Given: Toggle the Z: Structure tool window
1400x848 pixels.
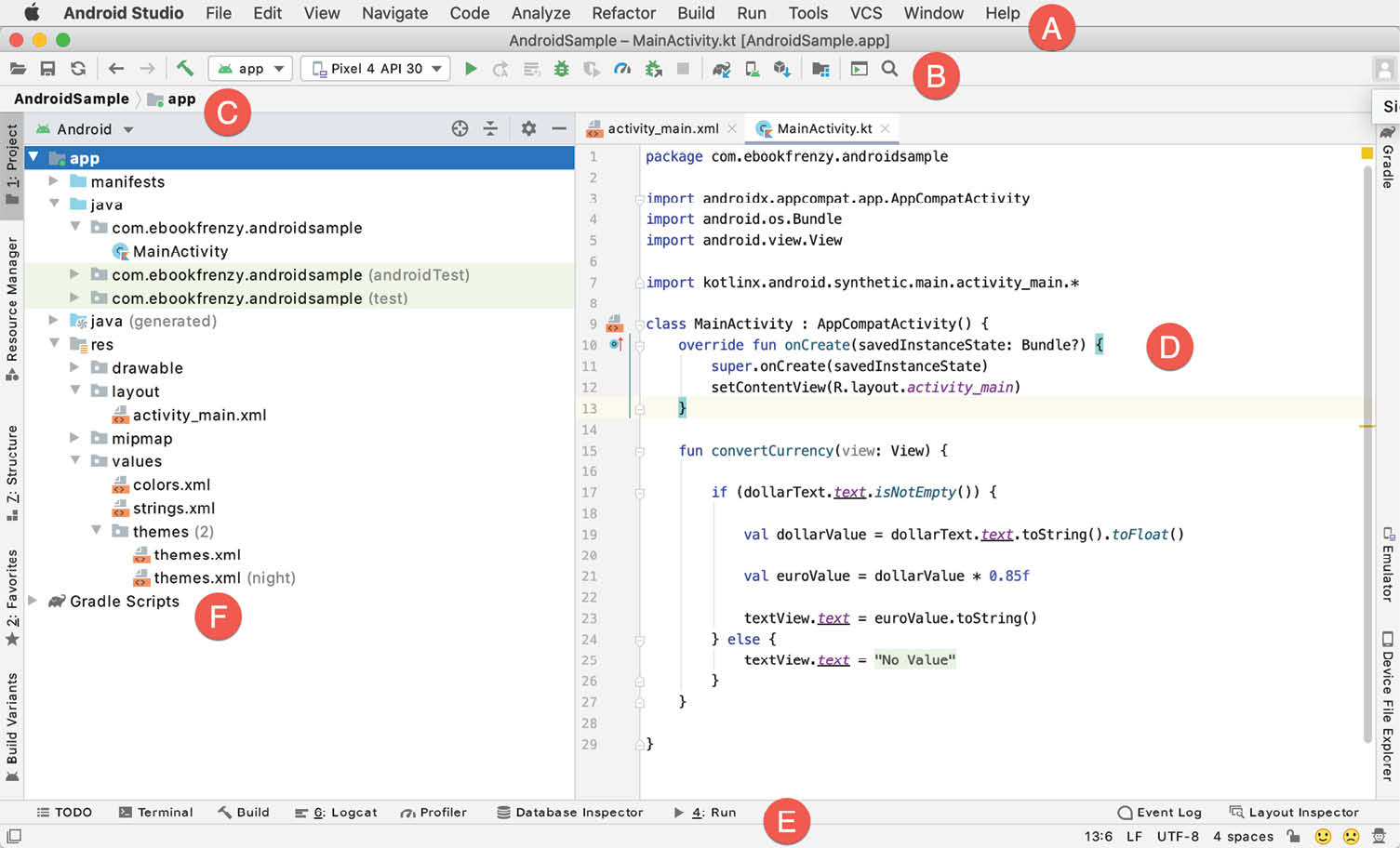Looking at the screenshot, I should click(11, 473).
